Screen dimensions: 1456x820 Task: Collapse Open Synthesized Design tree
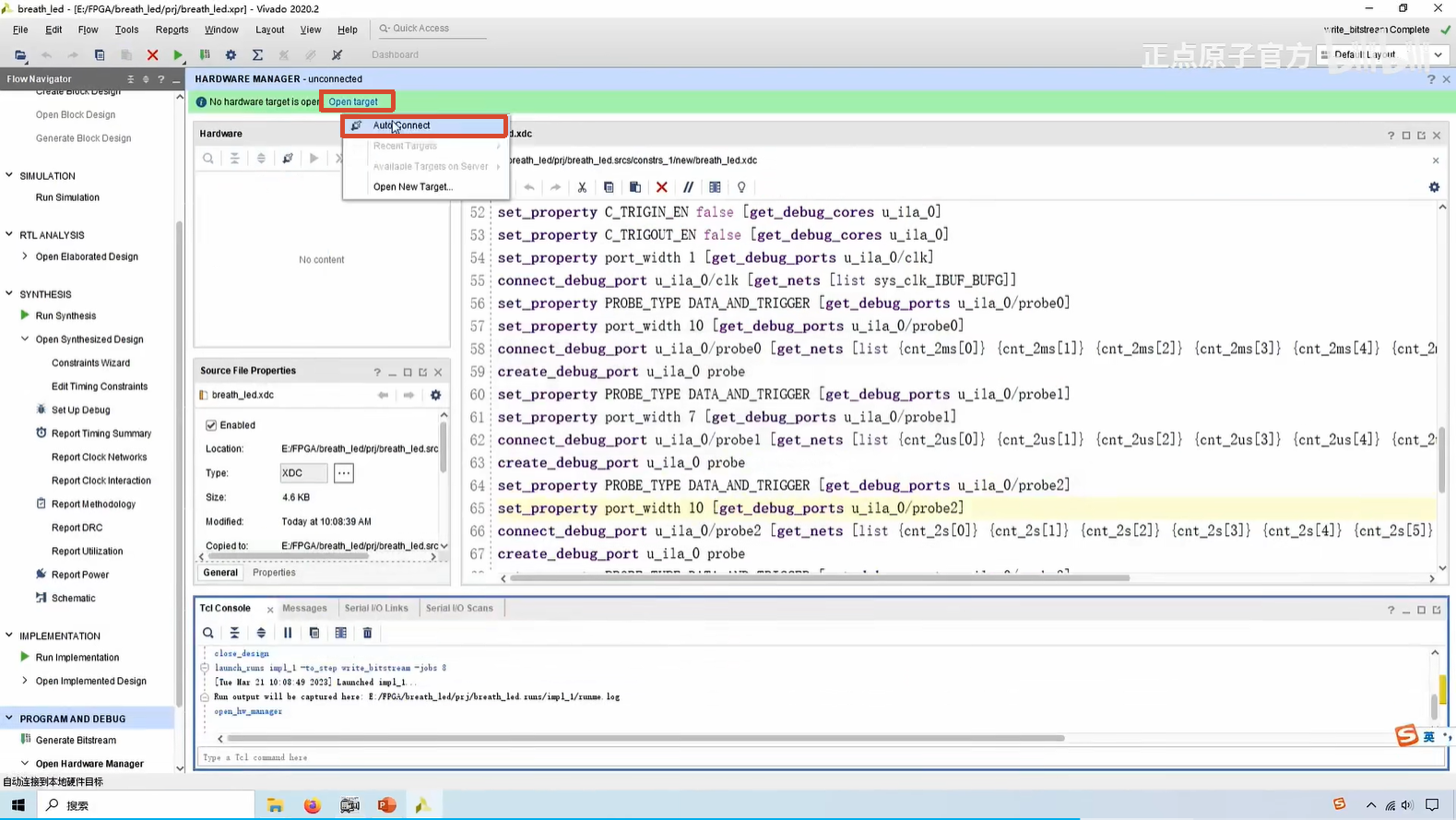[25, 339]
